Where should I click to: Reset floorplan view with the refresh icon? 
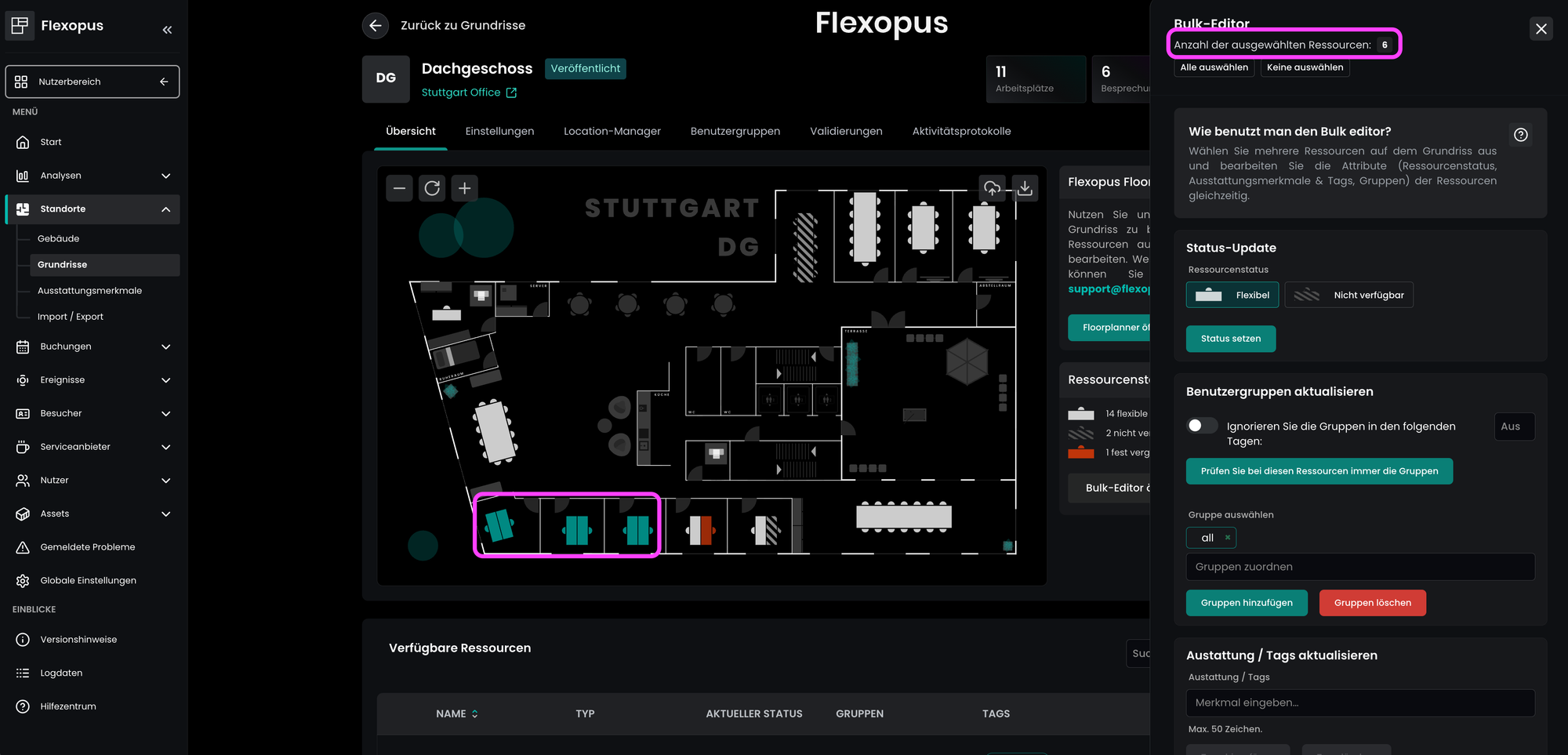coord(432,188)
